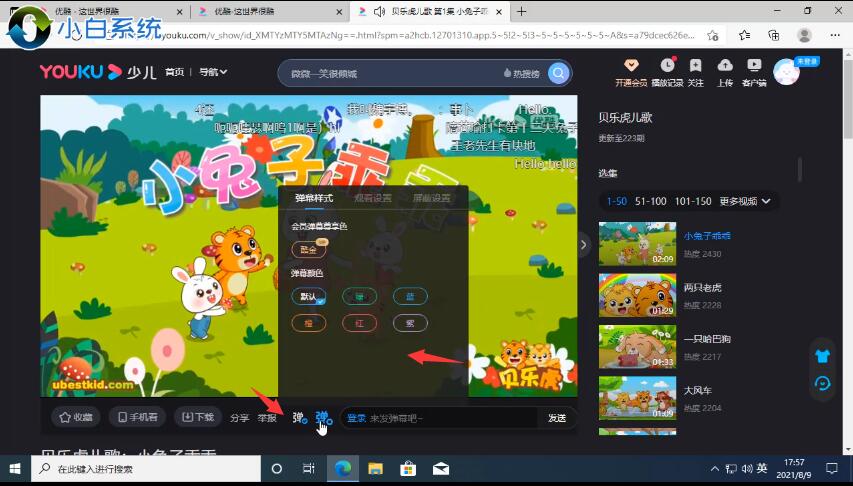Click 分享 share link
The width and height of the screenshot is (853, 486).
pyautogui.click(x=239, y=418)
